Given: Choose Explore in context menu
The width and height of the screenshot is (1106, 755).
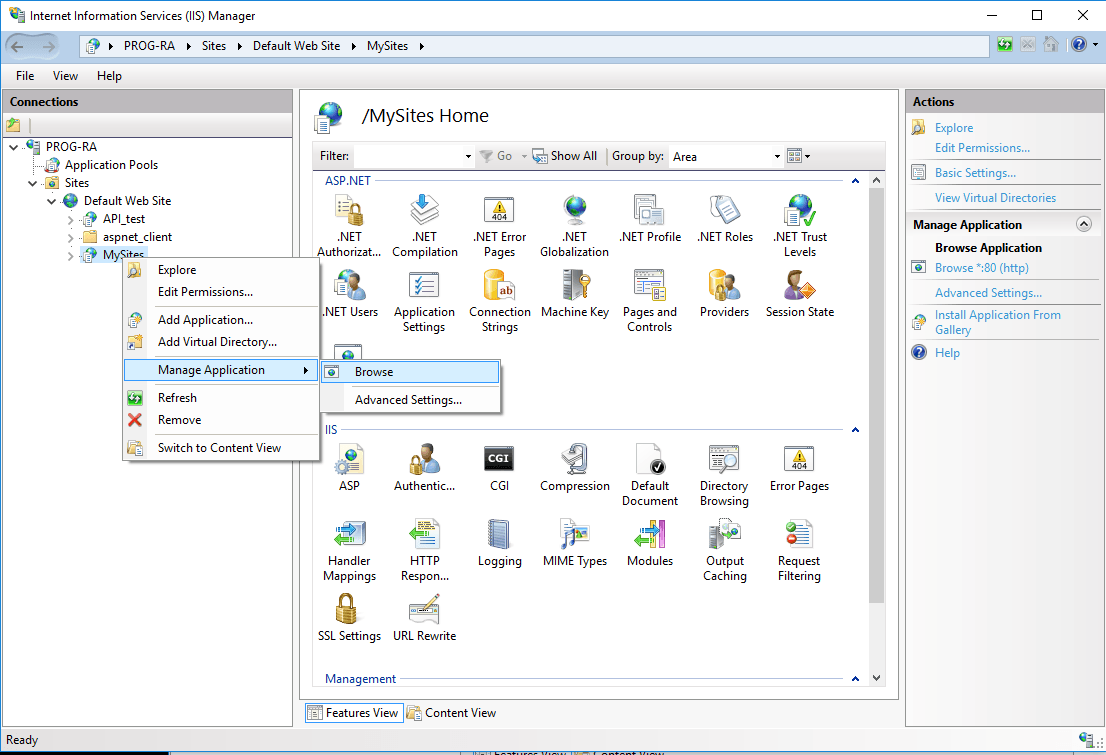Looking at the screenshot, I should point(221,270).
